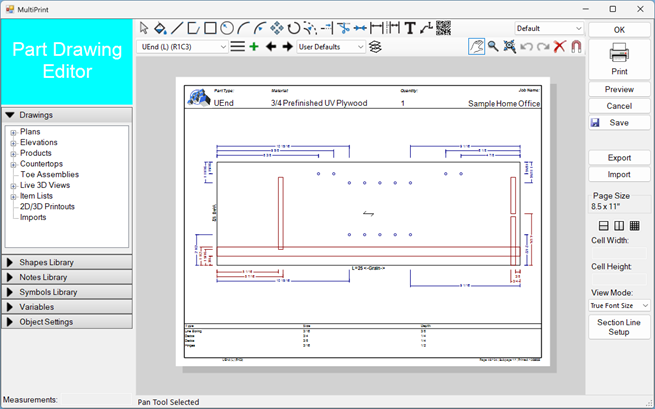Expand the Object Settings panel

click(x=67, y=322)
